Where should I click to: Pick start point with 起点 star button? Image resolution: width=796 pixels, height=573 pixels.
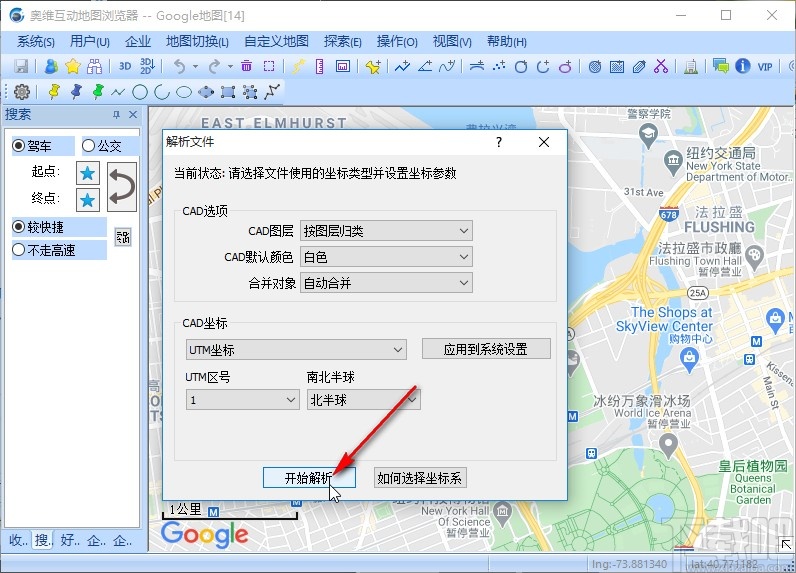(x=88, y=174)
